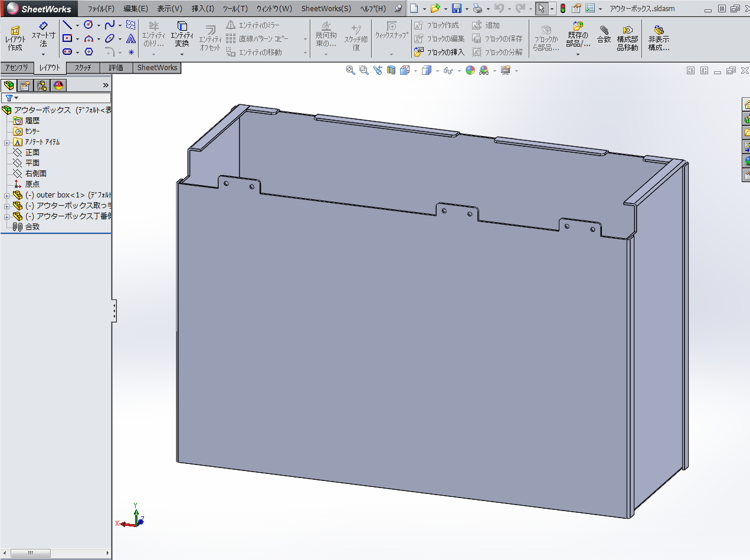Viewport: 750px width, 560px height.
Task: Expand the panel tabs chevron (»)
Action: (106, 85)
